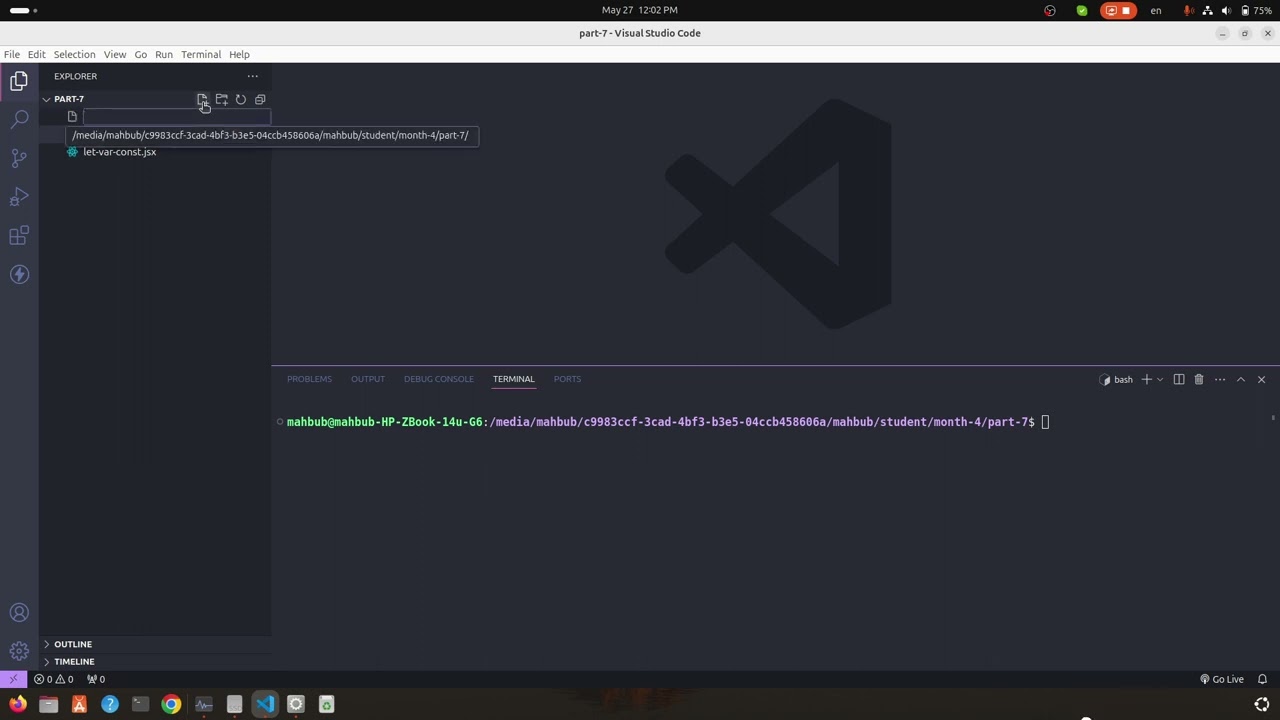
Task: Refresh the explorer file tree
Action: (x=241, y=99)
